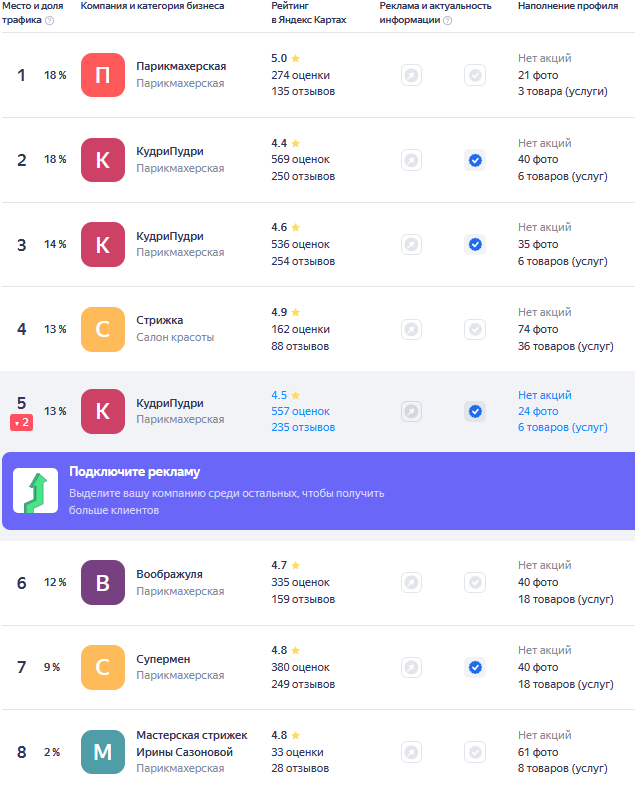
Task: Click the 'Компания и категория бизнеса' column header
Action: 152,6
